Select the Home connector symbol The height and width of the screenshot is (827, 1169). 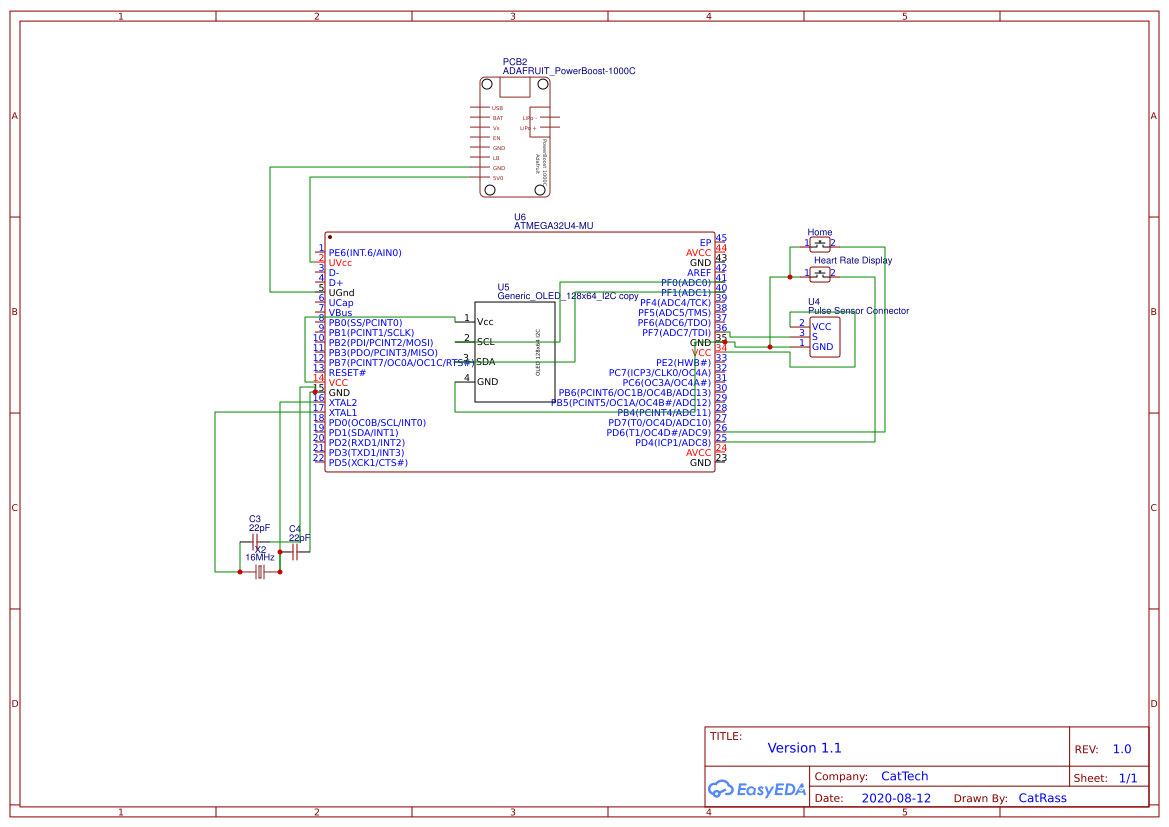820,242
